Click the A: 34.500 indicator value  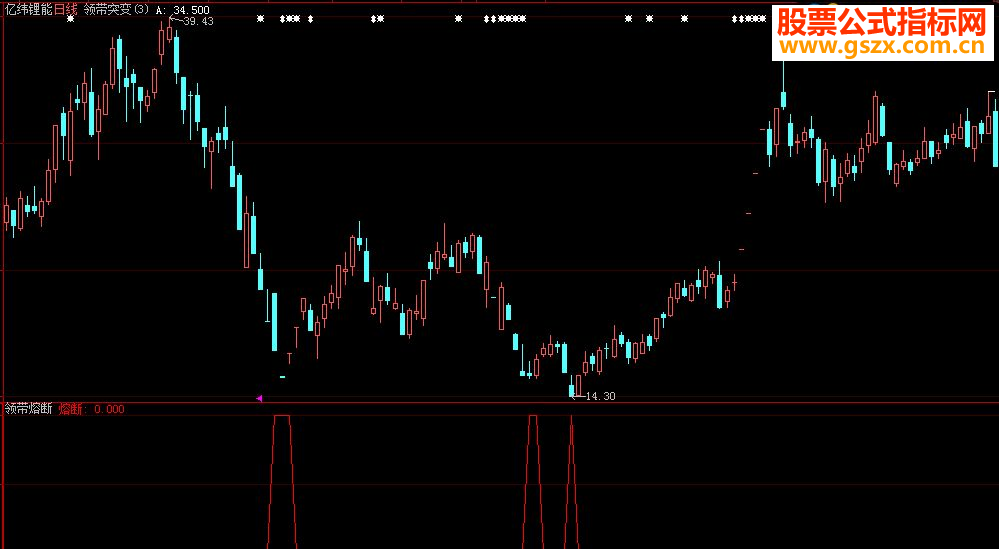coord(182,10)
